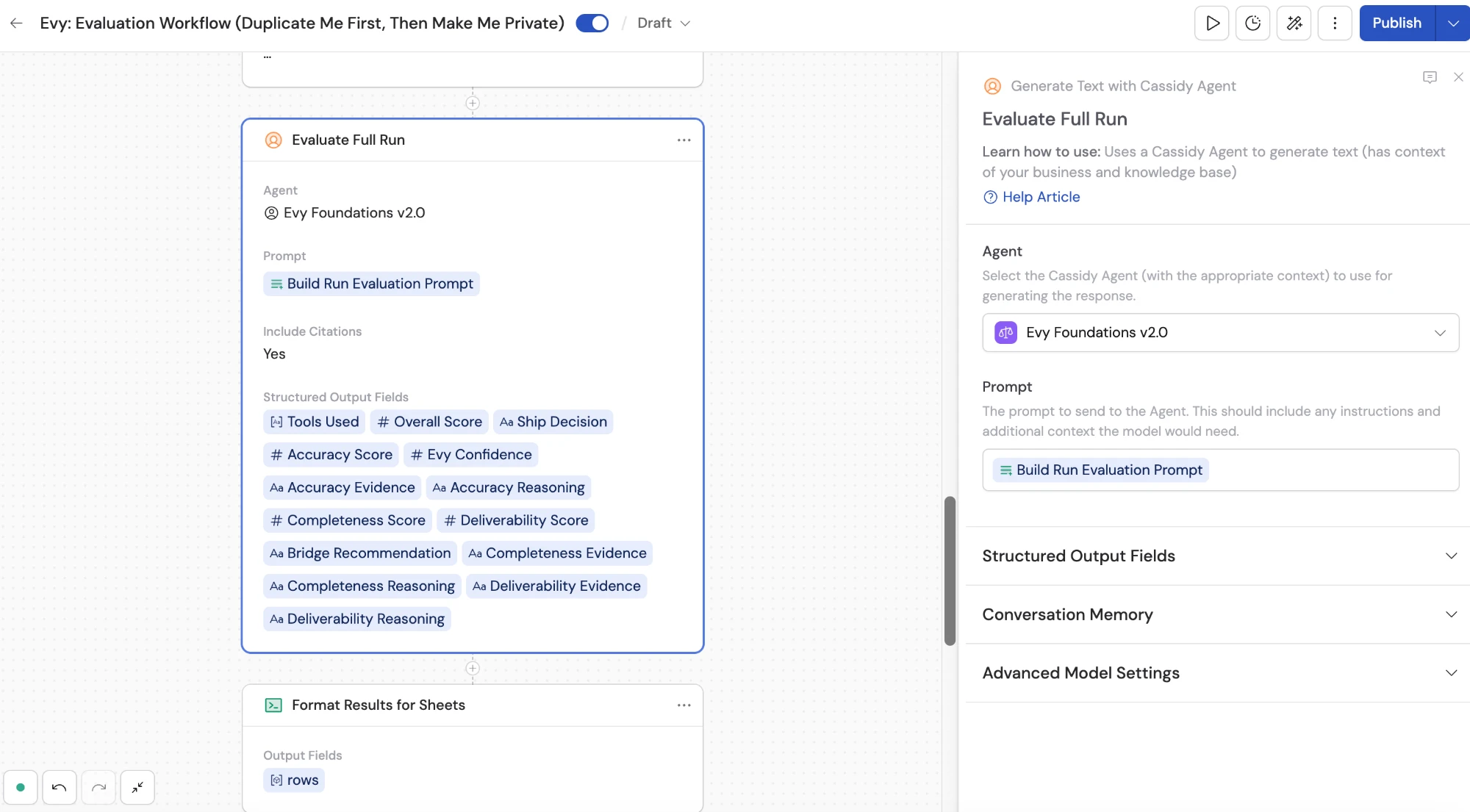Click the redo arrow button
The image size is (1470, 812).
coord(98,788)
